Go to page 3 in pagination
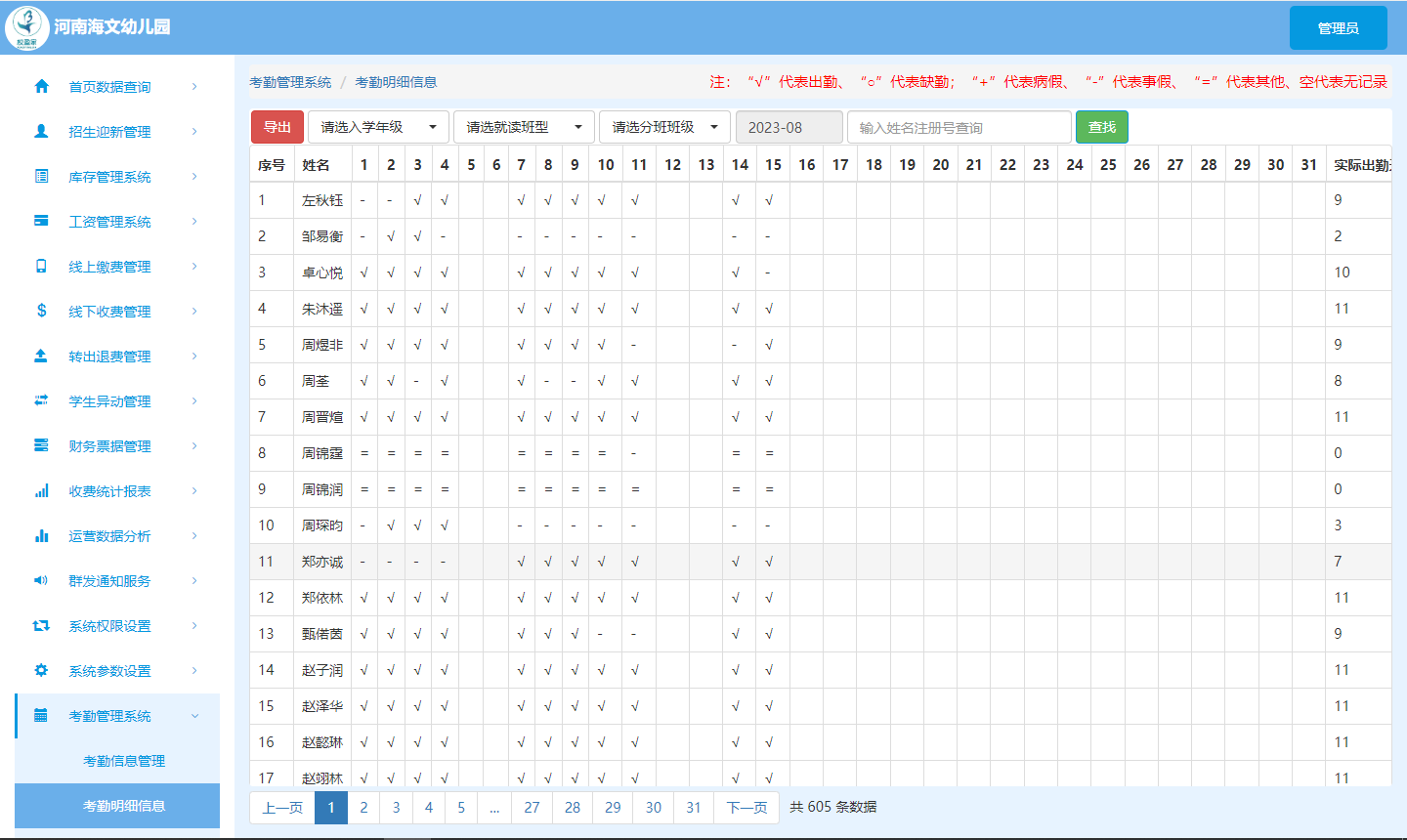Screen dimensions: 1407x840 (396, 807)
